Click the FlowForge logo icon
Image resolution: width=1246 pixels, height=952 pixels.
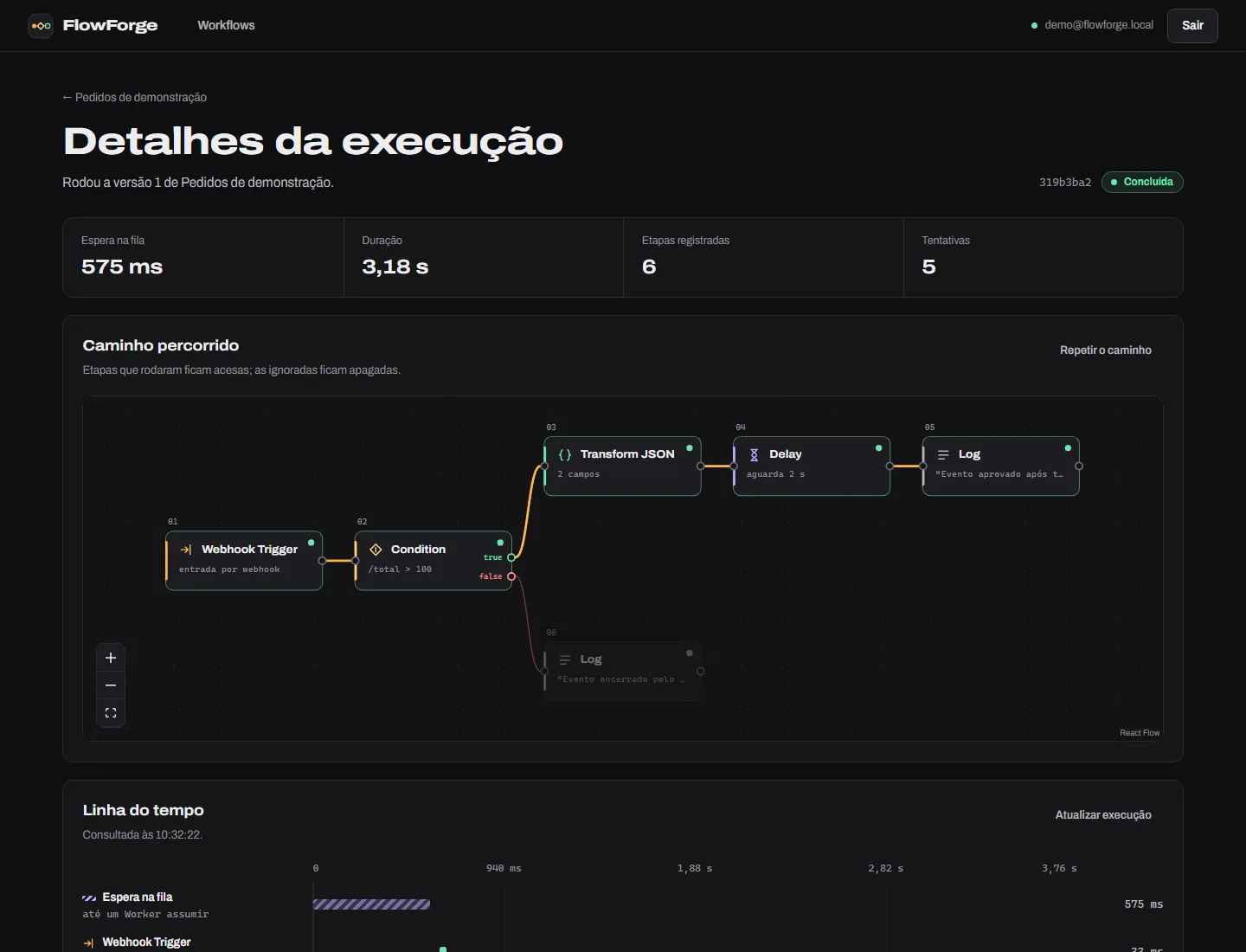41,26
